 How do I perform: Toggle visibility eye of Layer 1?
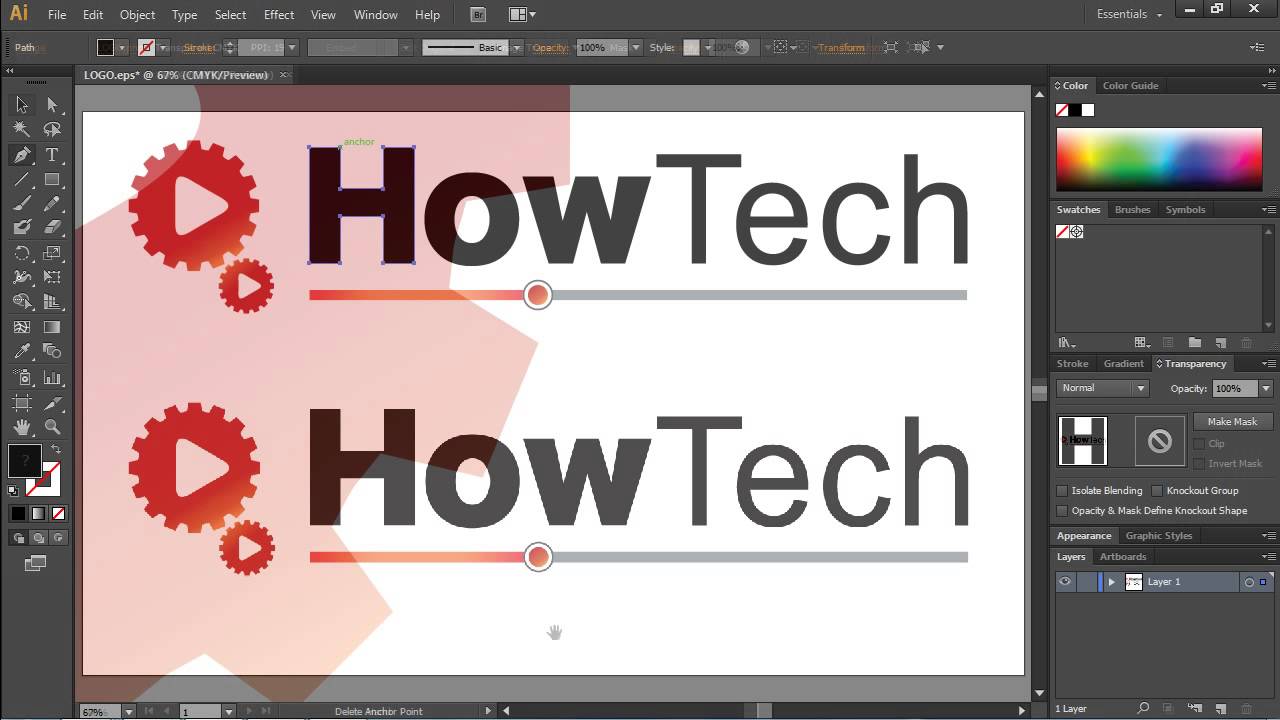(x=1065, y=582)
